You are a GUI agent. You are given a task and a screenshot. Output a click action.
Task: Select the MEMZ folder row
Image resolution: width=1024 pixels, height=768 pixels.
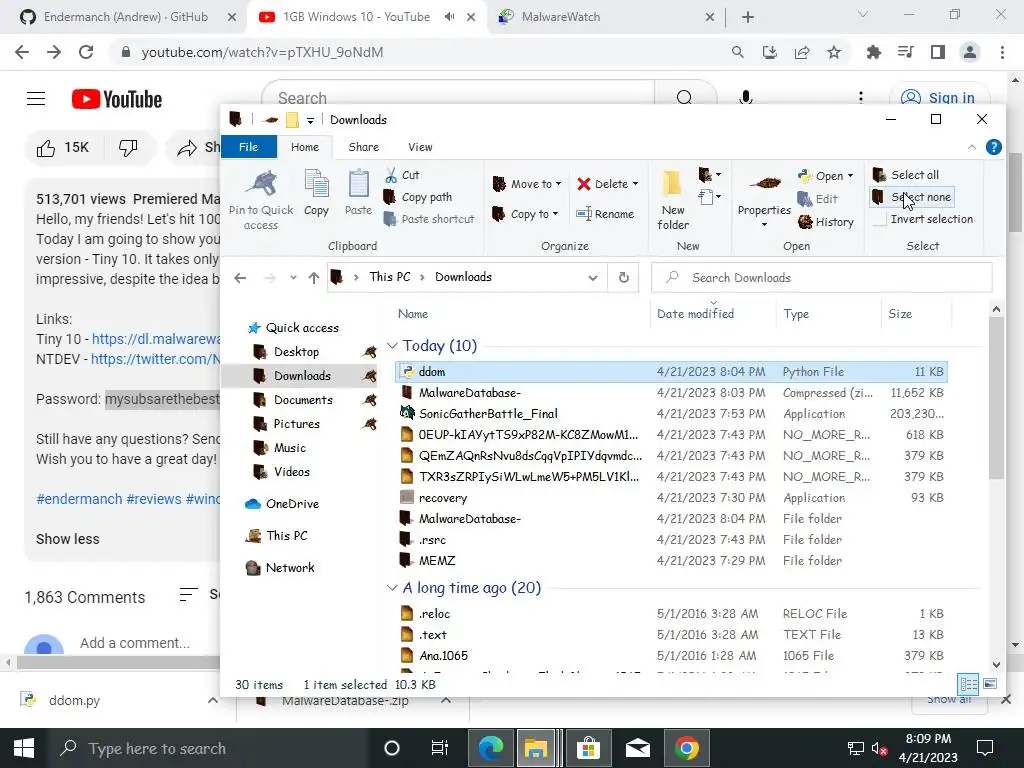coord(671,560)
